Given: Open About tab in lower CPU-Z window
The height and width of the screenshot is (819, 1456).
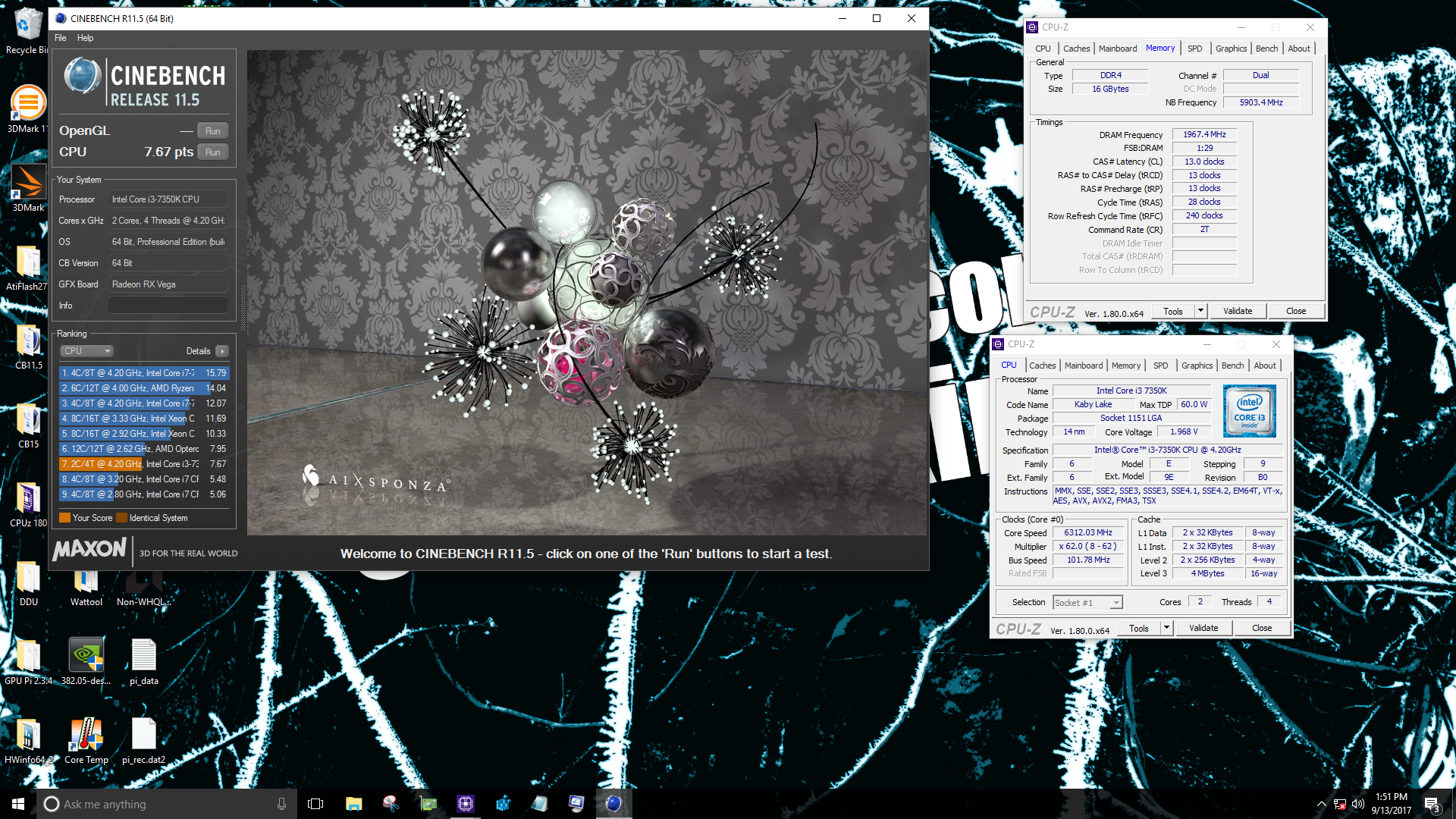Looking at the screenshot, I should 1264,366.
